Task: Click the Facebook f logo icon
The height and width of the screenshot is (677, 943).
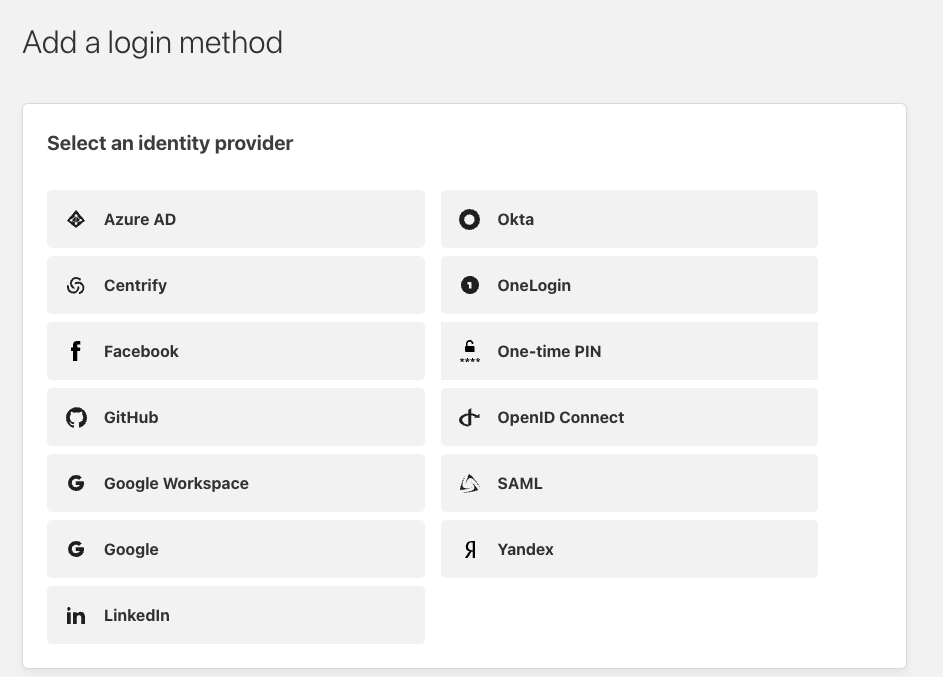Action: (x=76, y=351)
